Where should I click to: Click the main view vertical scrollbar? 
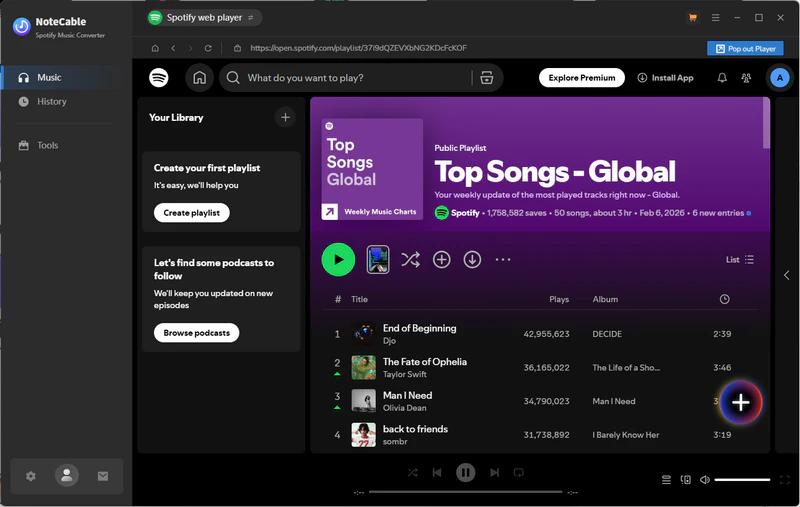766,123
